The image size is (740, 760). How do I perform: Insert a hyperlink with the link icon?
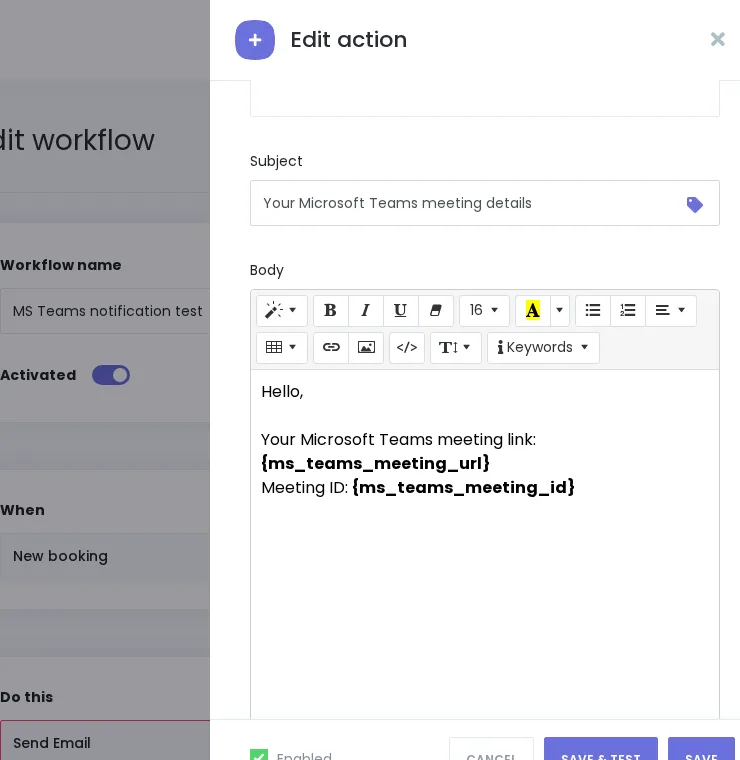331,348
